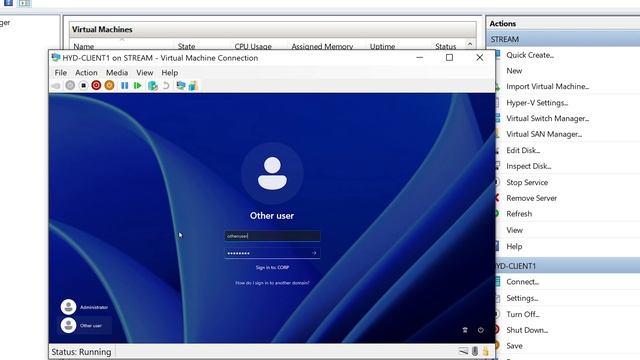Open the File menu
640x360 pixels.
pyautogui.click(x=61, y=73)
